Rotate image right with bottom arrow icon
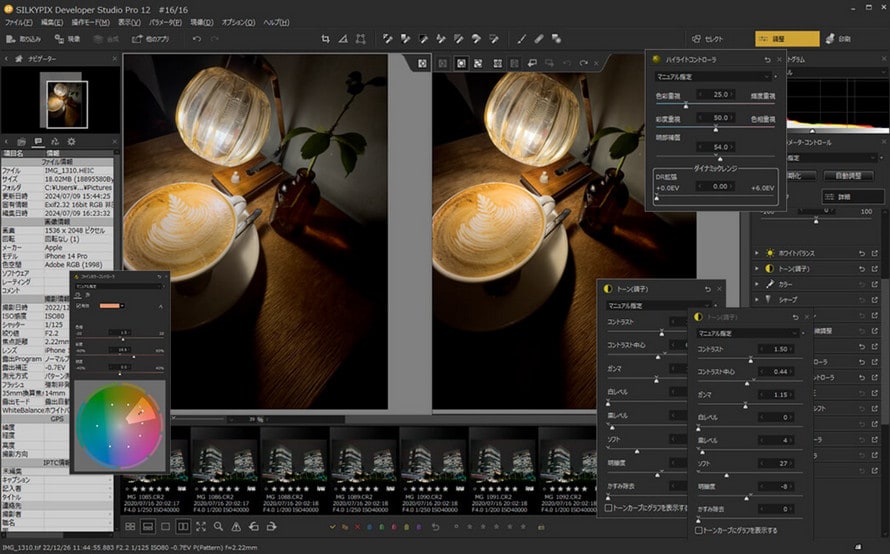The height and width of the screenshot is (554, 890). coord(271,526)
